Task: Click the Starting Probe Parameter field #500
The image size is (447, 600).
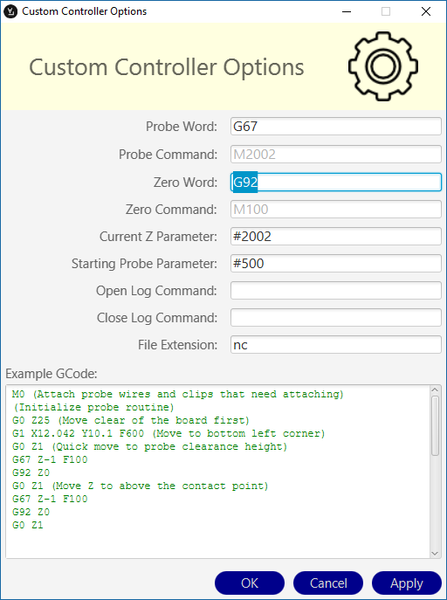Action: tap(336, 264)
